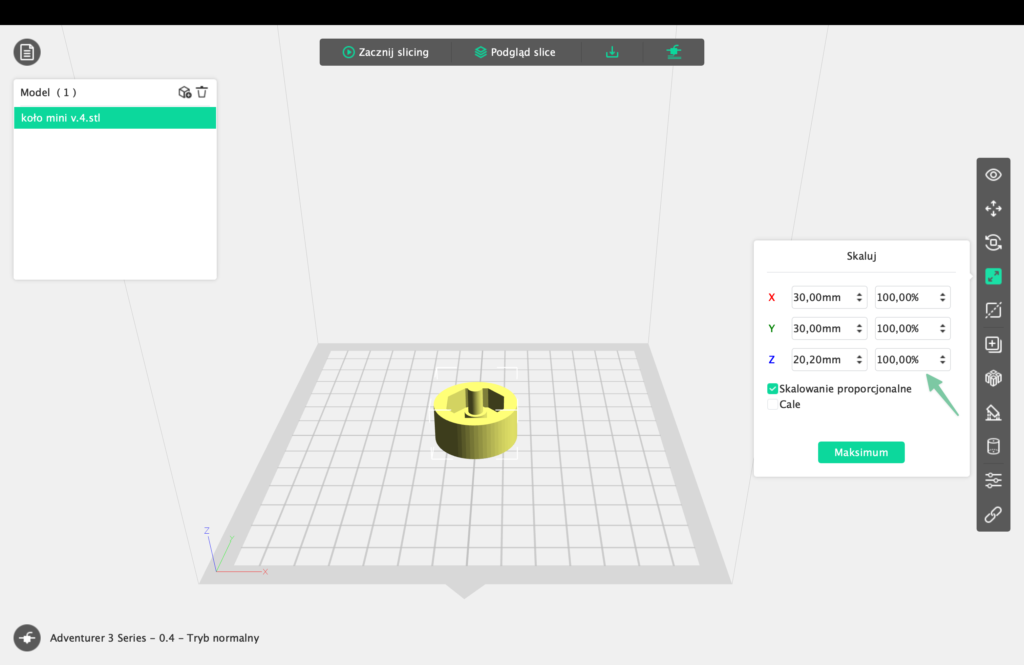Click the stepper arrows of Z percent field

tap(942, 360)
